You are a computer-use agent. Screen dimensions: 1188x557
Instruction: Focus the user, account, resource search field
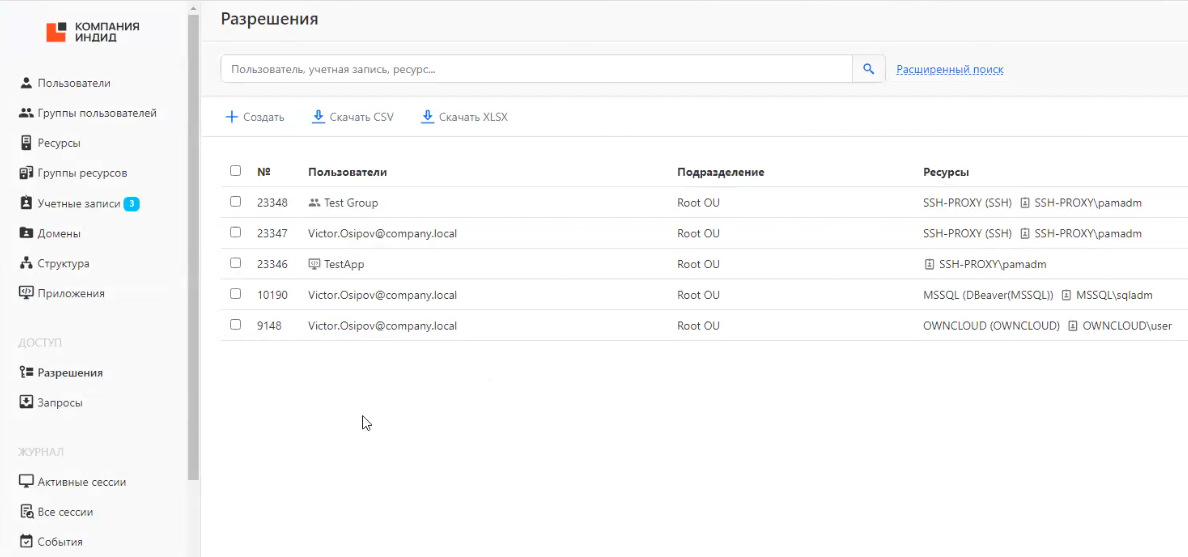(x=536, y=69)
